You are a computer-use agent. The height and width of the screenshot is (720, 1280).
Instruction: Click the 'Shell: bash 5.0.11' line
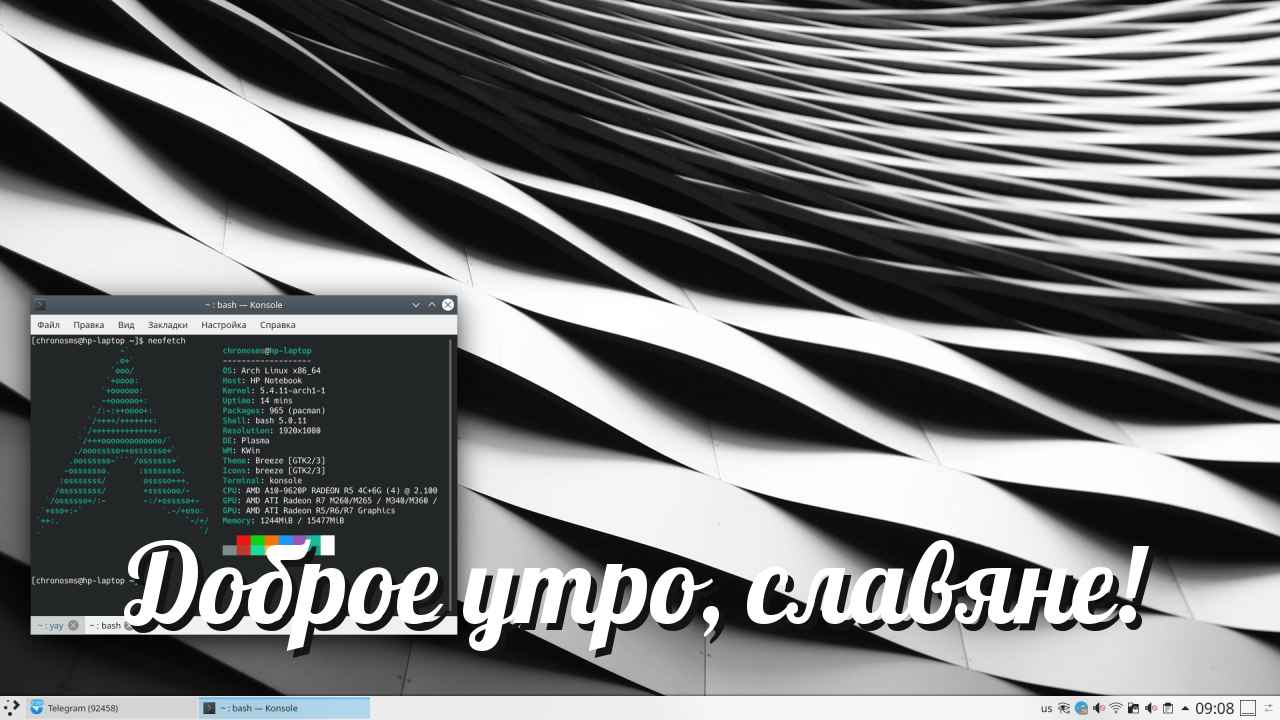[264, 421]
